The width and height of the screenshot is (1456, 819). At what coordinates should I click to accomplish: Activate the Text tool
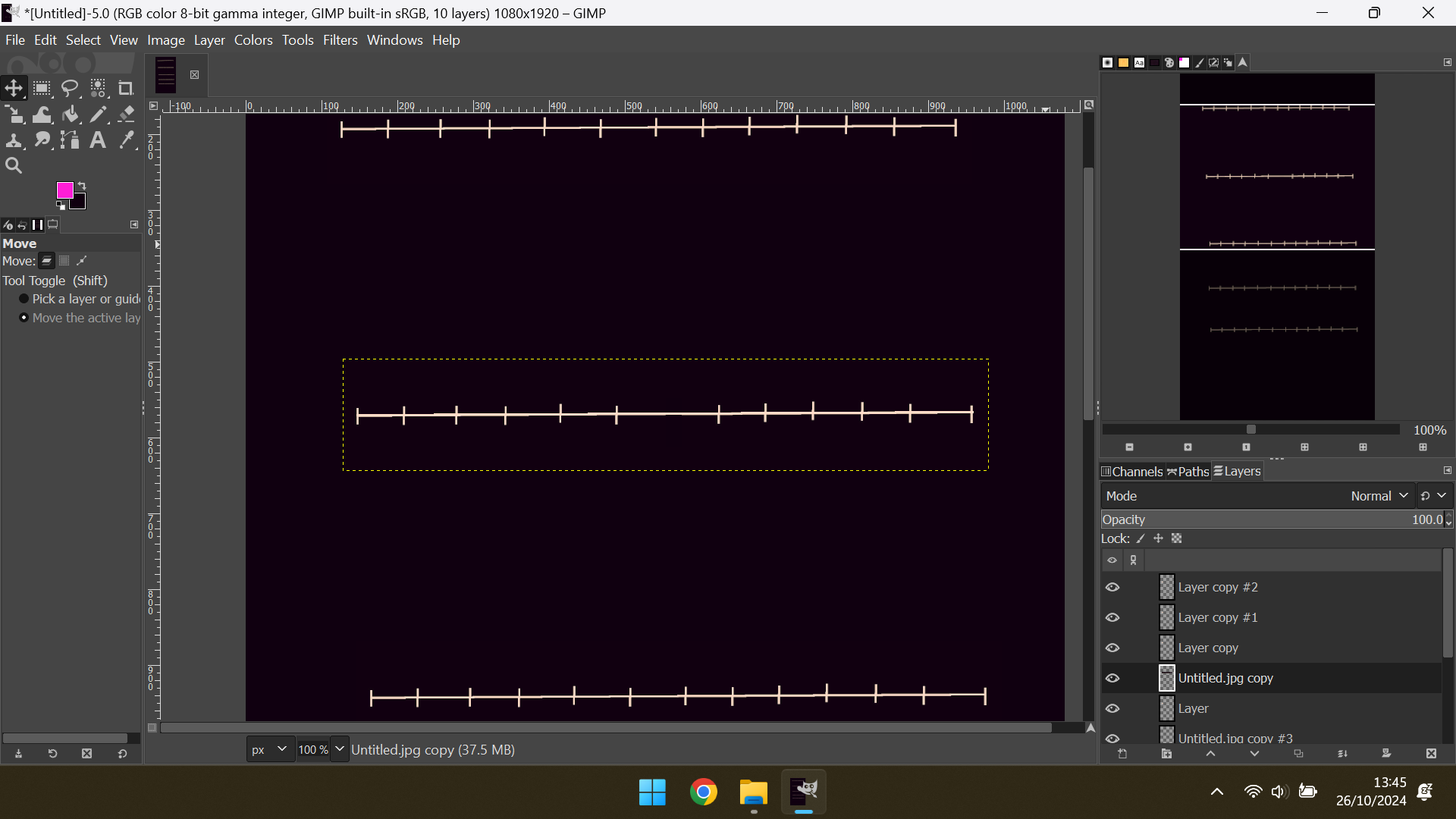98,140
